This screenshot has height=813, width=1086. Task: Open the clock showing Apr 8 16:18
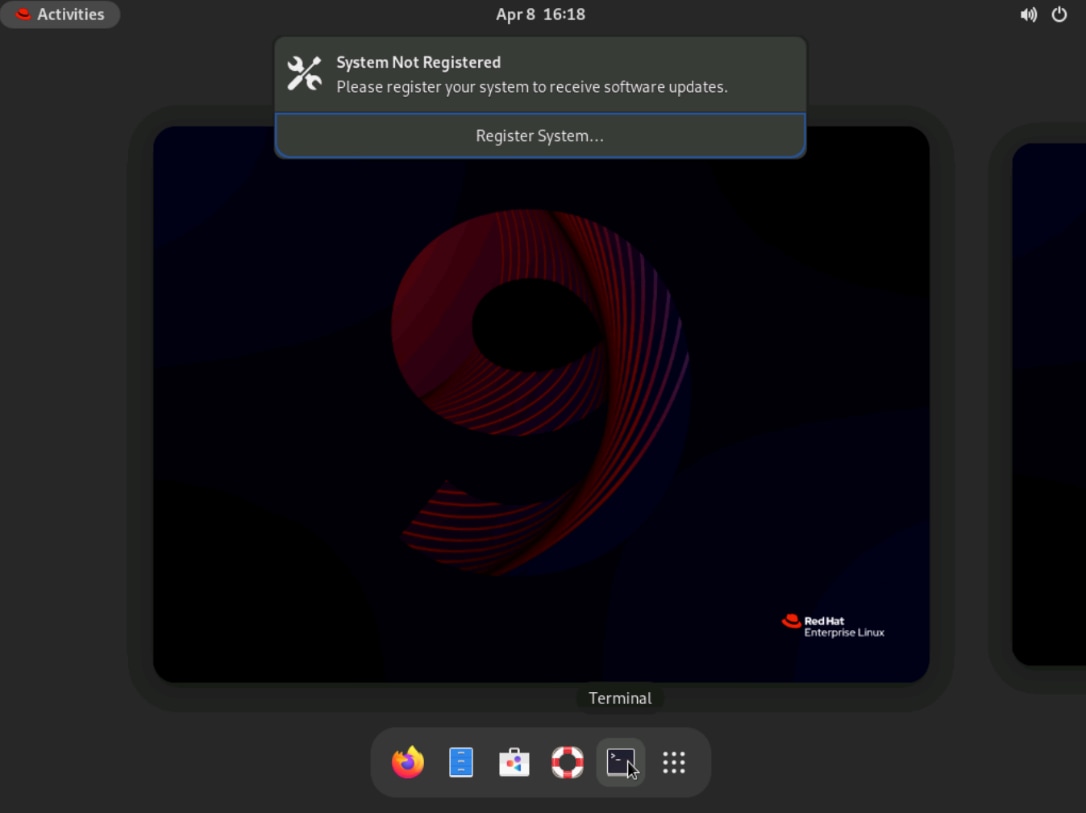coord(540,15)
